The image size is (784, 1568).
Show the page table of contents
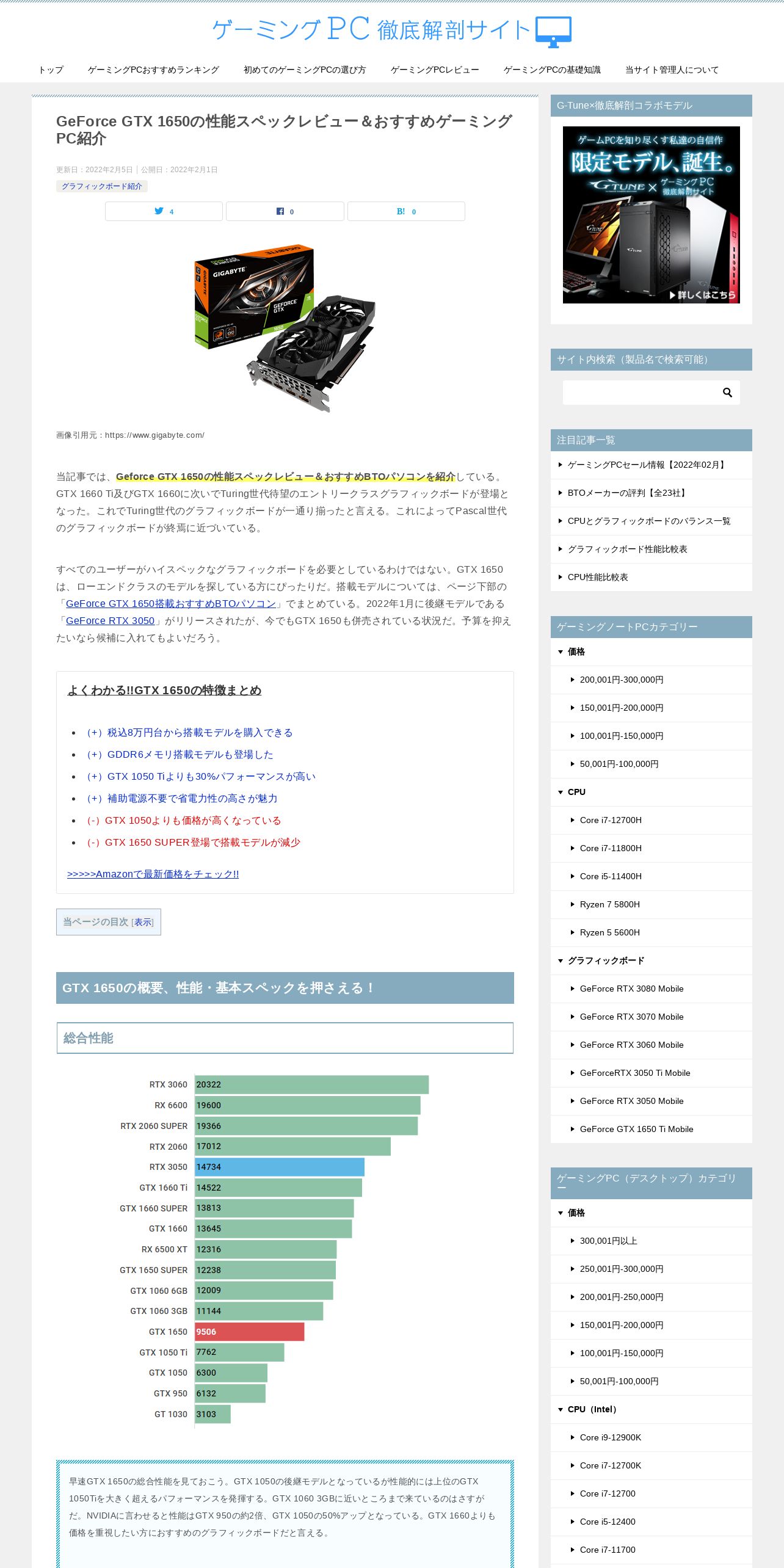[x=143, y=922]
